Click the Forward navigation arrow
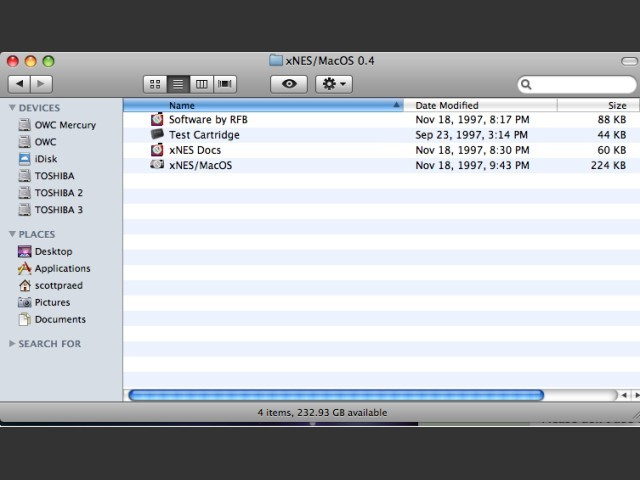The height and width of the screenshot is (480, 640). [x=44, y=84]
